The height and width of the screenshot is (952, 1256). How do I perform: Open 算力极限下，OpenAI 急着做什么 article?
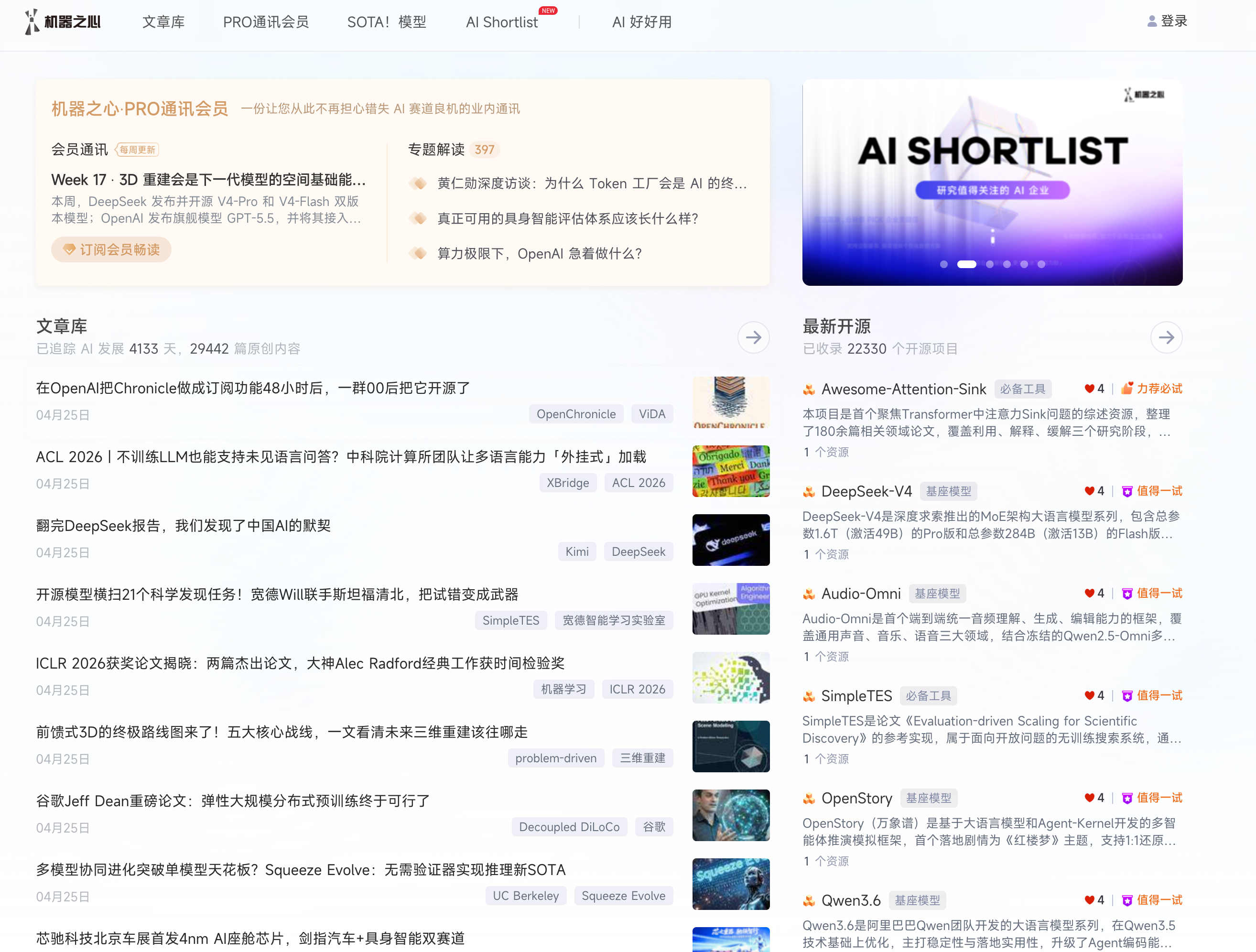click(540, 253)
